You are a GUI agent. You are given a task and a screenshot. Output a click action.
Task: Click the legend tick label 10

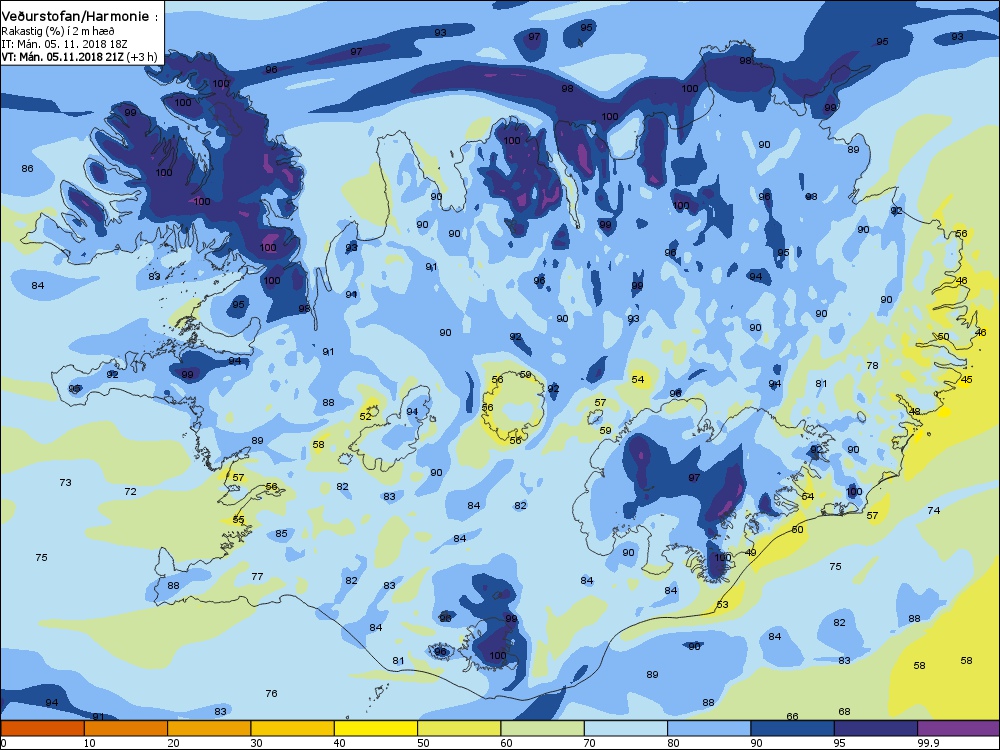coord(89,742)
